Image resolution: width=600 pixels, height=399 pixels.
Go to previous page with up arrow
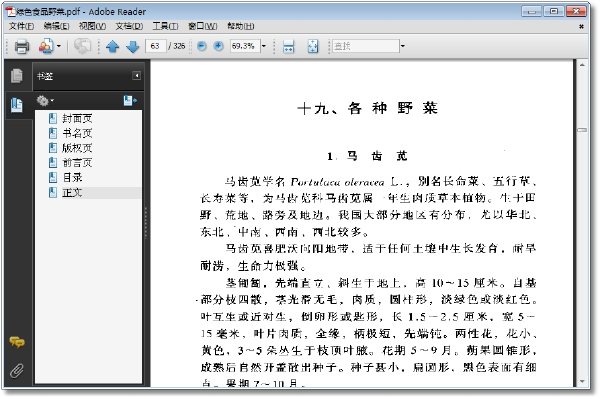112,47
